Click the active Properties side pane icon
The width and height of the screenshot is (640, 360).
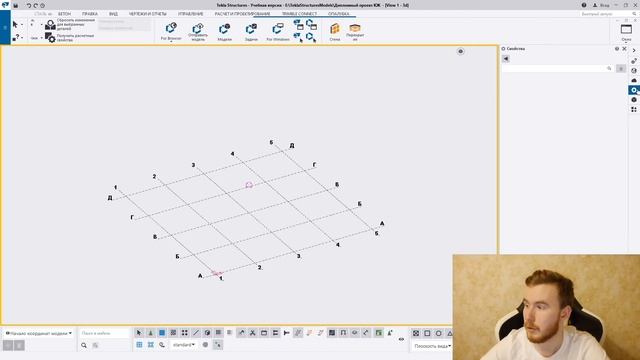pos(633,90)
